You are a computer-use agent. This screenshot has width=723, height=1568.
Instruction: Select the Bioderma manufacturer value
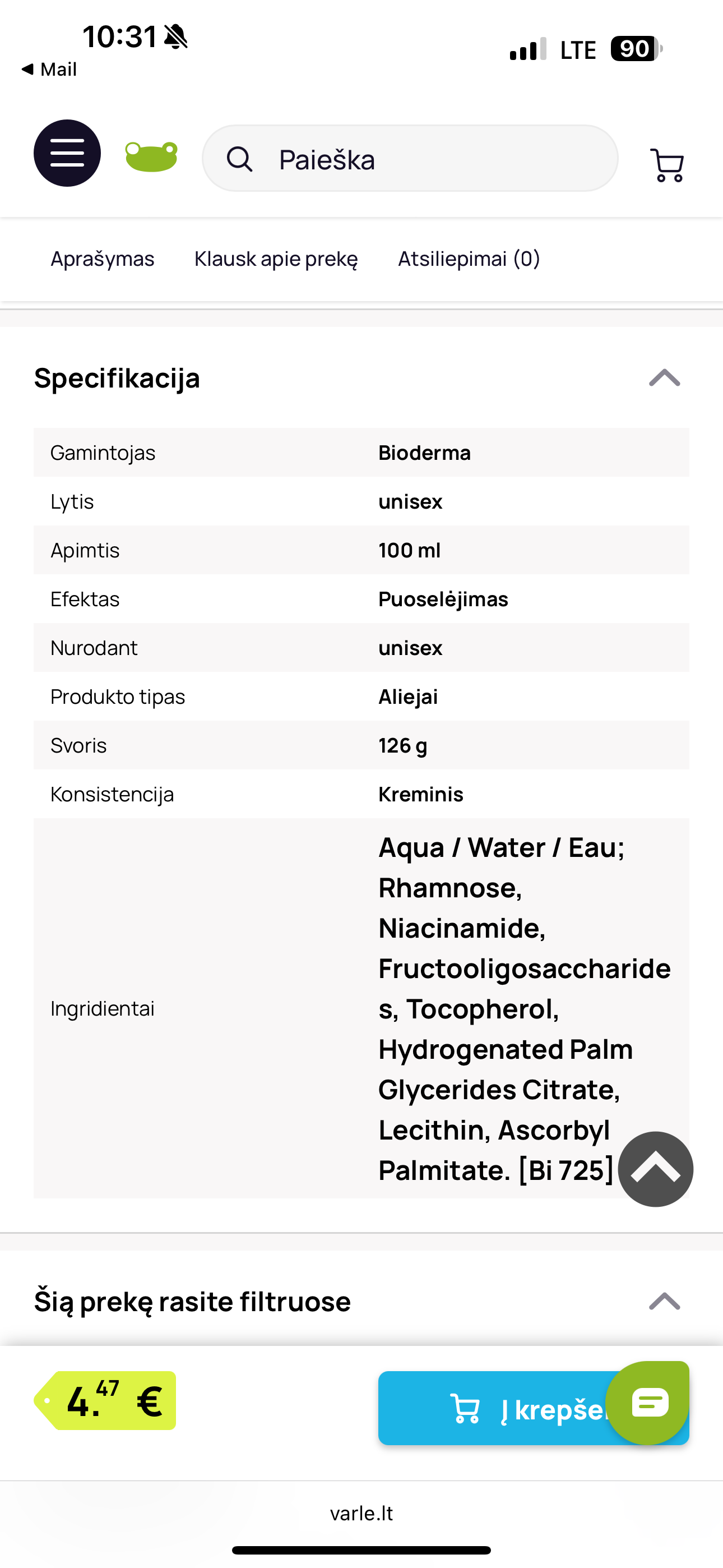424,453
